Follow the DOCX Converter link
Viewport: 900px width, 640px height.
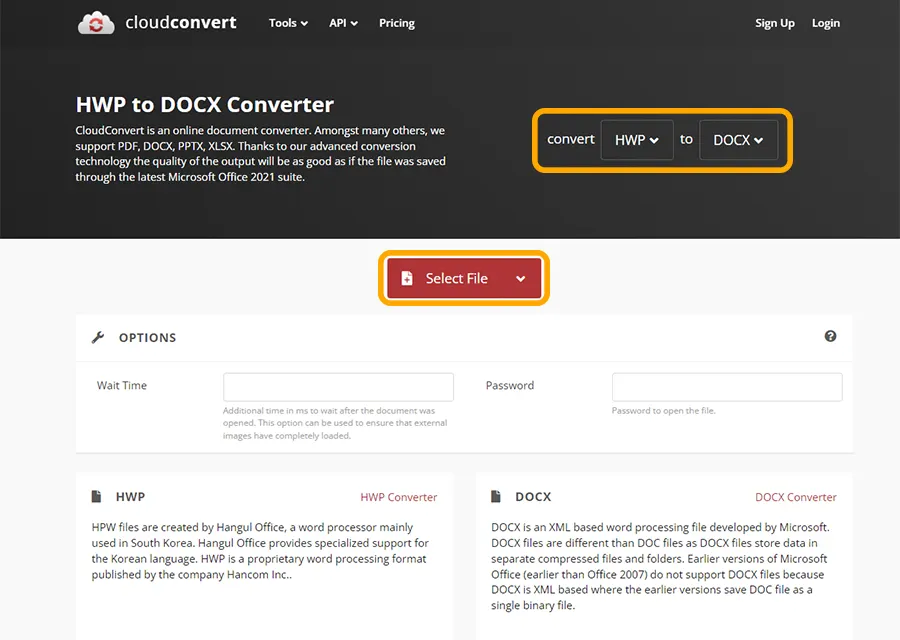click(x=796, y=496)
